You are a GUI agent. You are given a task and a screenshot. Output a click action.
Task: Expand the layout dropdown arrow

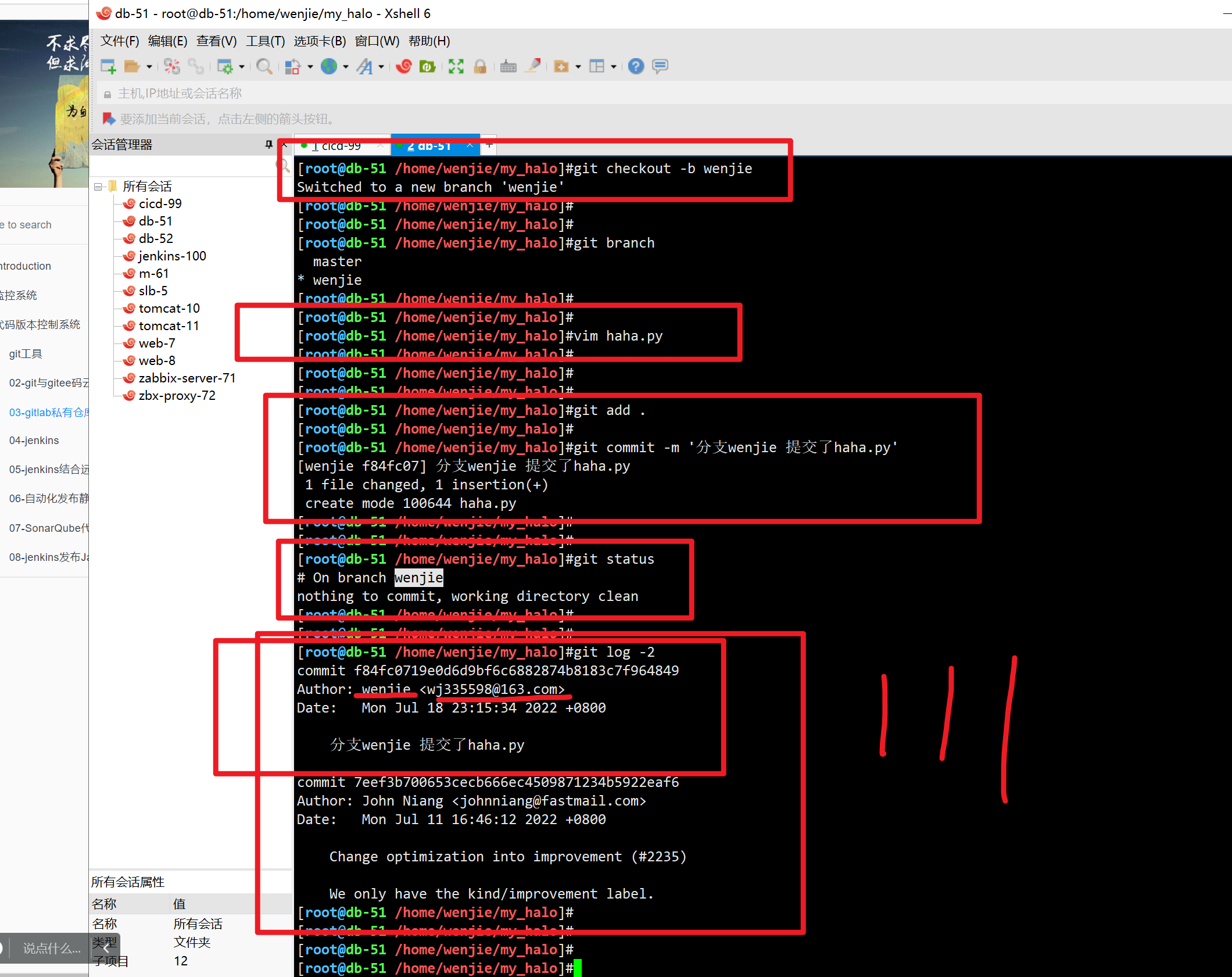614,67
